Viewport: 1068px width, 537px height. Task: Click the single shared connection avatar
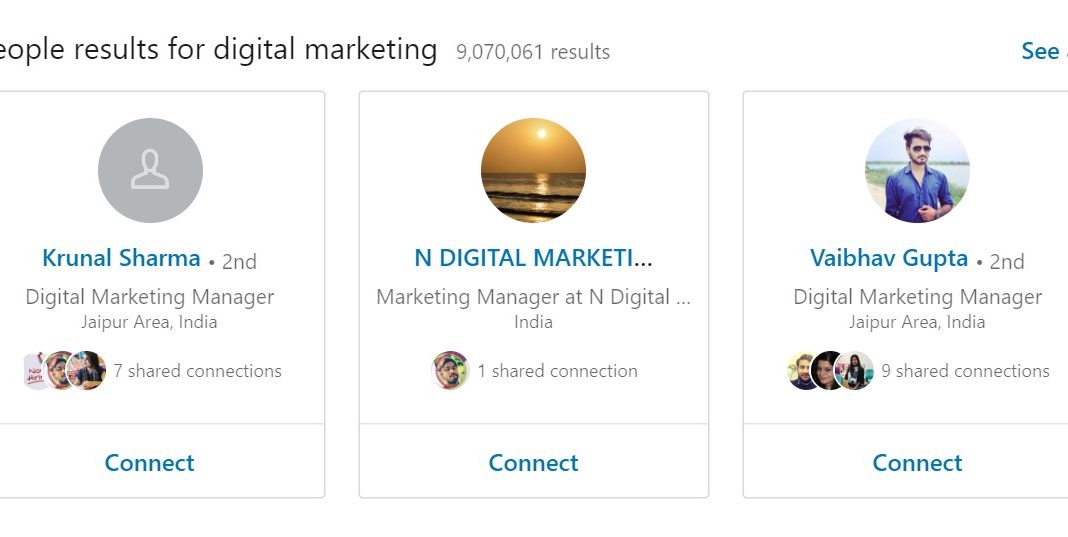(450, 371)
